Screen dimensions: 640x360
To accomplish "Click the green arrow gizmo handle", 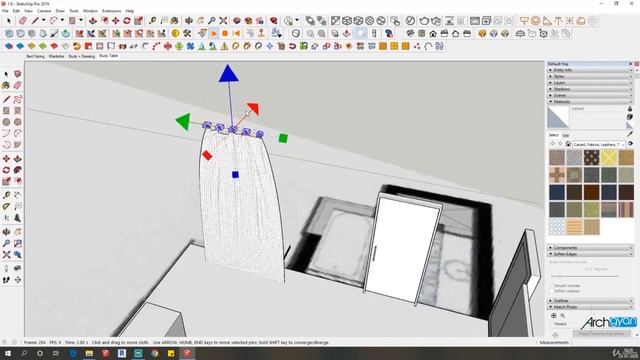I will [183, 122].
